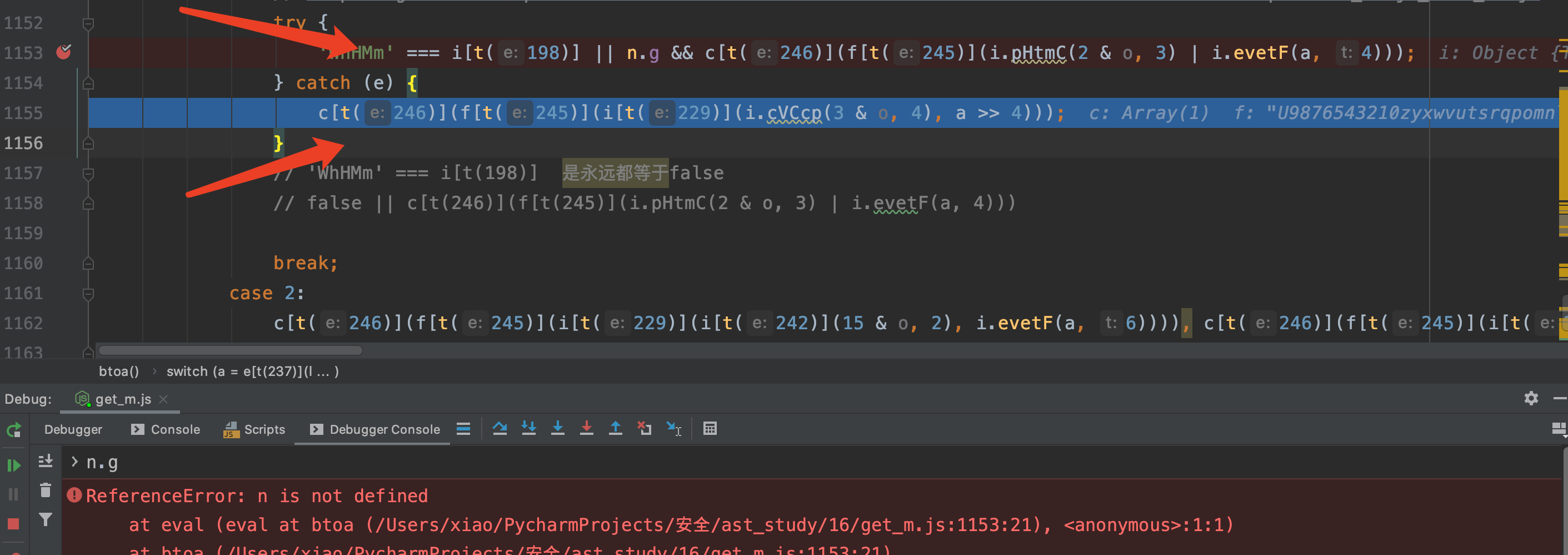Collapse the fold marker on line 1156
Image resolution: width=1568 pixels, height=555 pixels.
[88, 143]
